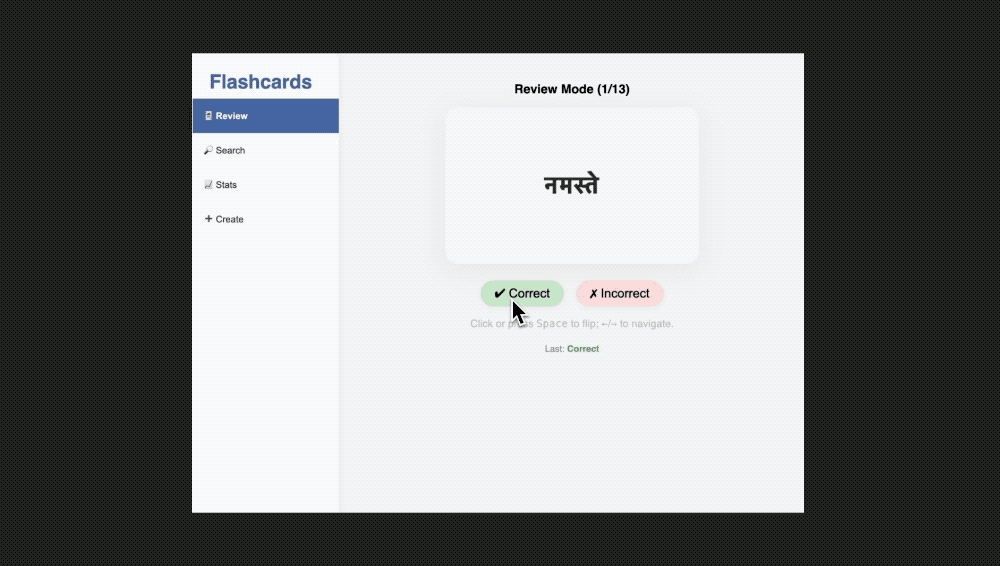Click the Stats chart icon
Viewport: 1000px width, 566px height.
[208, 185]
